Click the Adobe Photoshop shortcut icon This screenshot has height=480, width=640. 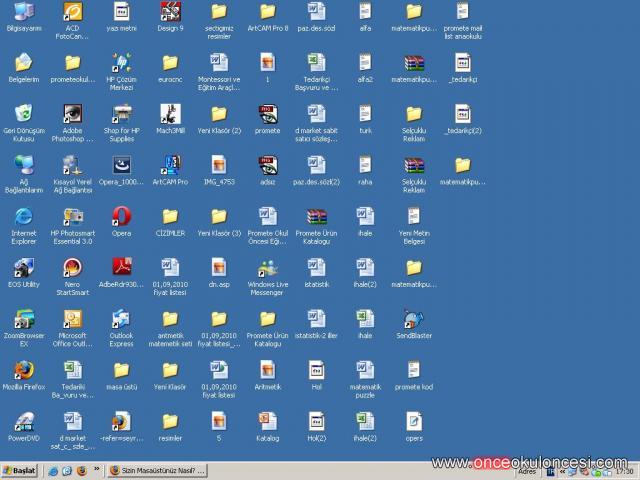pos(72,114)
